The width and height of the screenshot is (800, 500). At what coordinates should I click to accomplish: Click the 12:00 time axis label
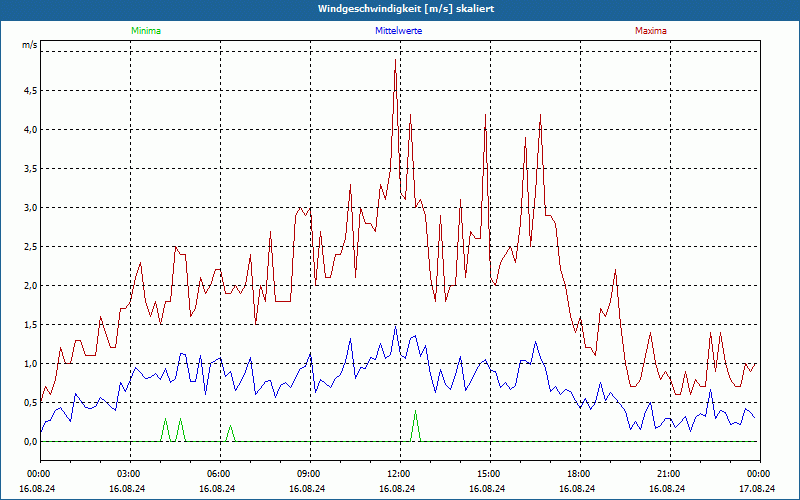click(x=399, y=473)
